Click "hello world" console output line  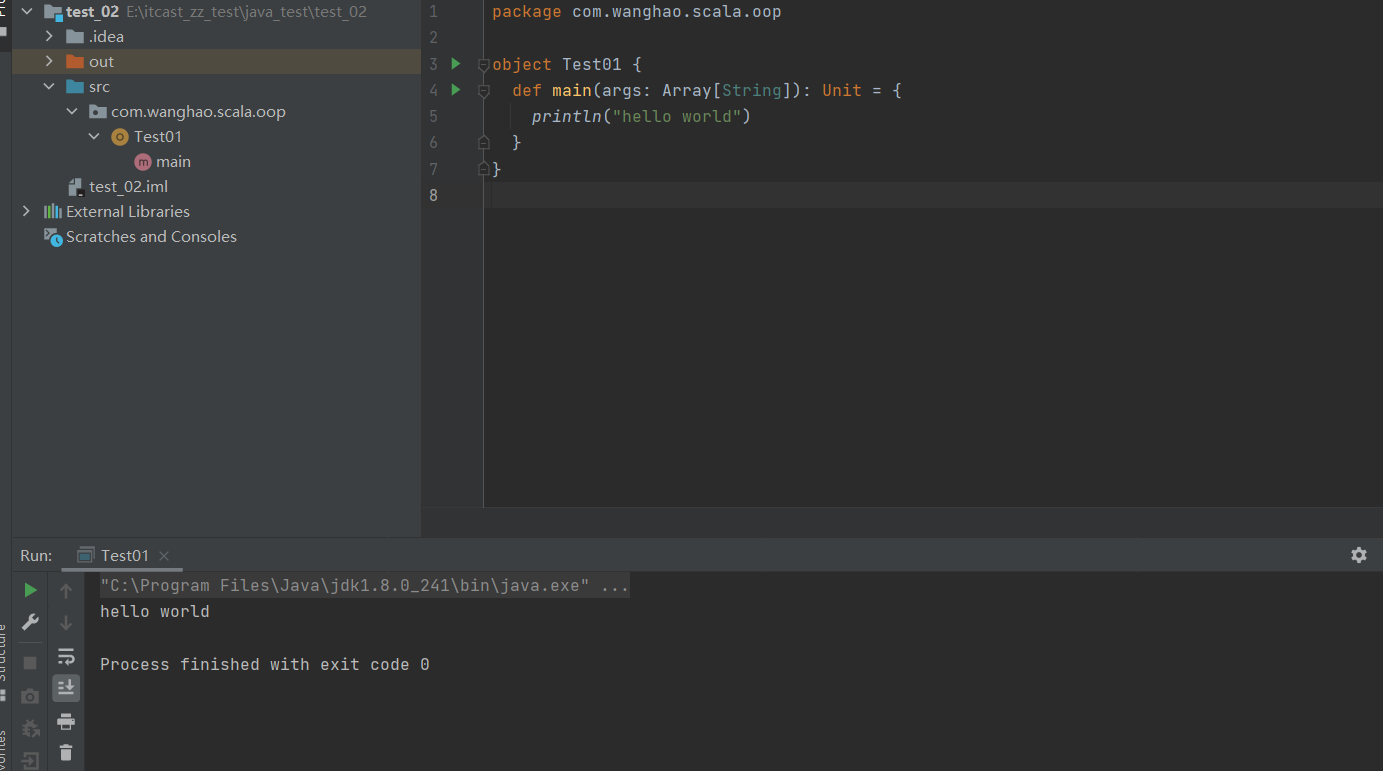tap(155, 612)
